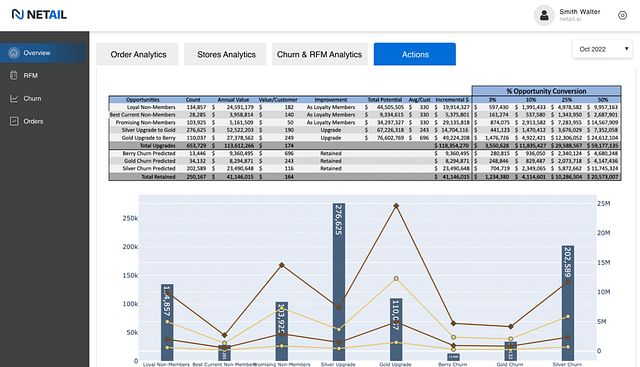Click the % Opportunity Conversion table header
This screenshot has height=367, width=640.
pos(547,91)
